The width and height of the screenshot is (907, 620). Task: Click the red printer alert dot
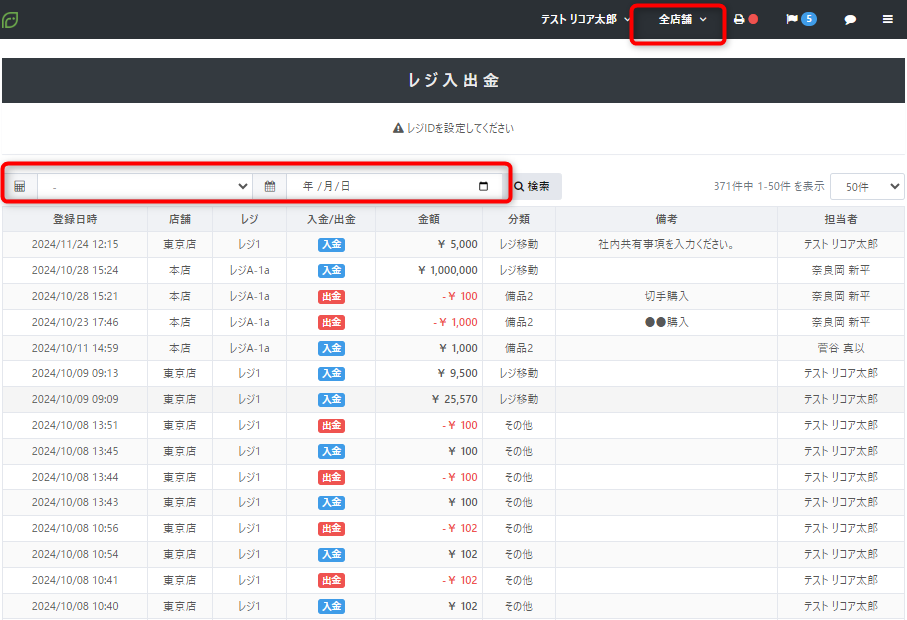[x=753, y=19]
